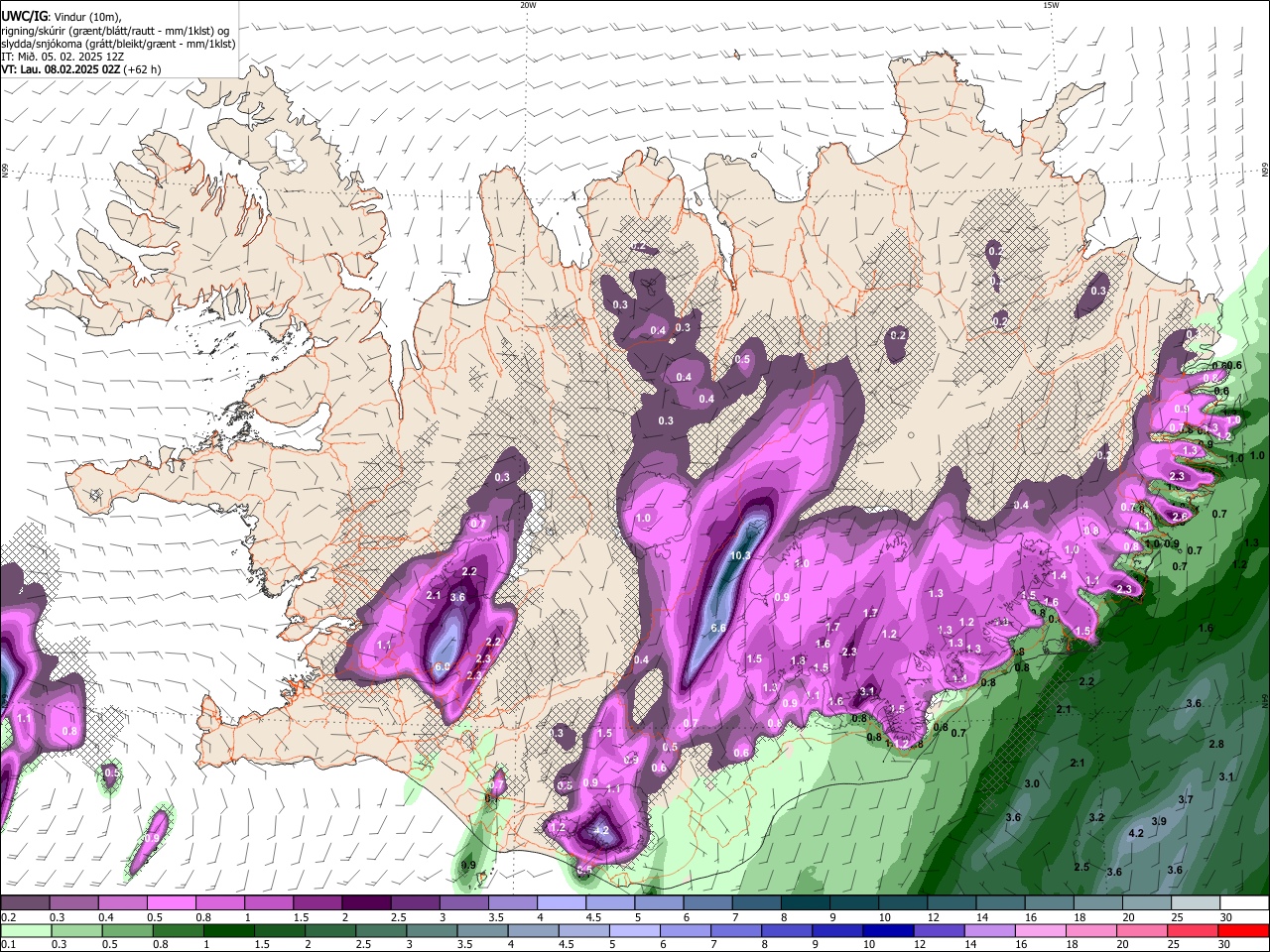Click the light pink 16 swatch in green legend row

click(x=1041, y=930)
